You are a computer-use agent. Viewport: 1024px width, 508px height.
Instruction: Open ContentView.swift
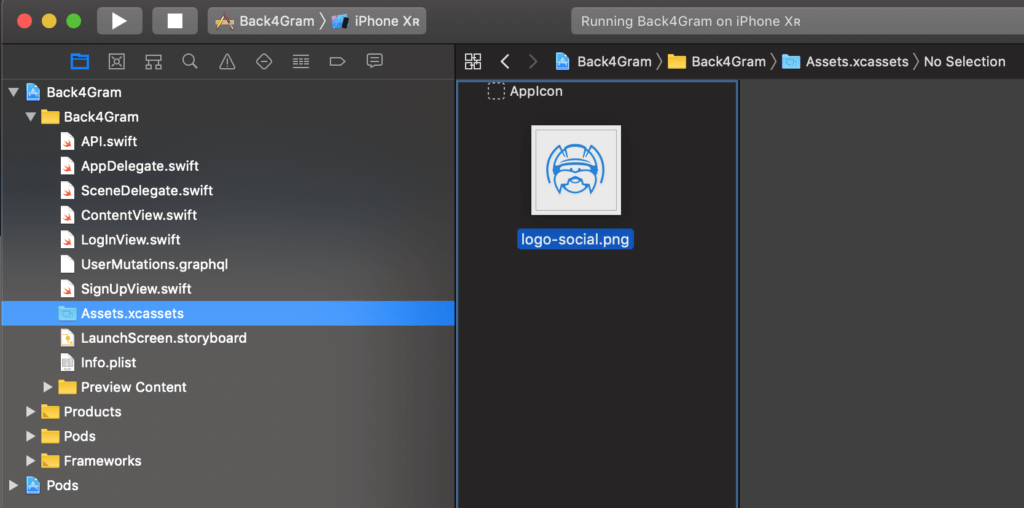click(x=227, y=215)
